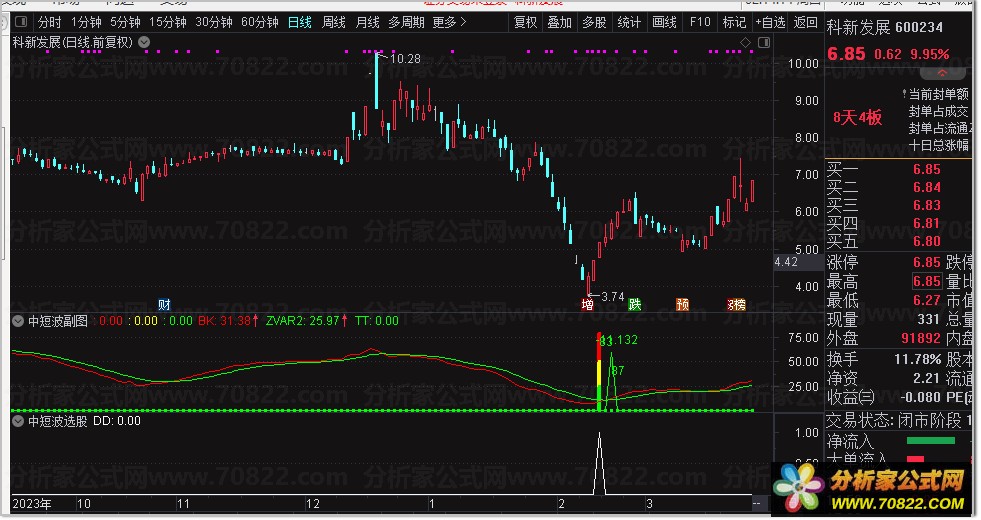Image resolution: width=981 pixels, height=520 pixels.
Task: Click the 买四 price 6.81
Action: click(x=926, y=224)
